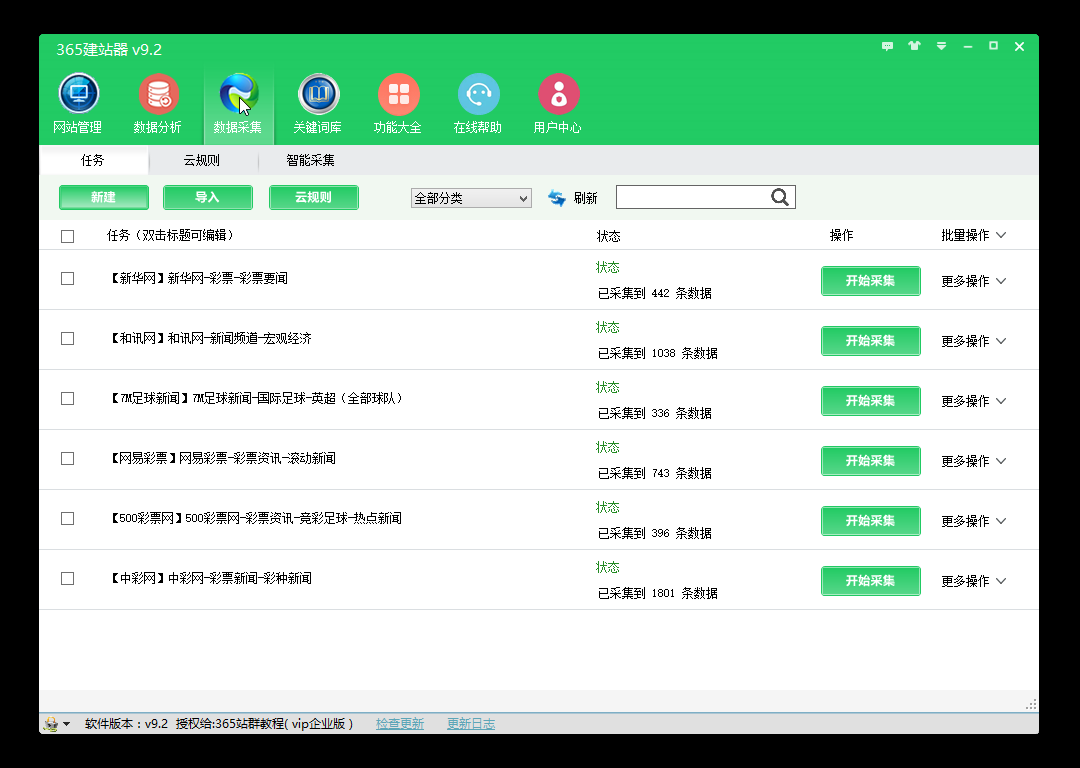The width and height of the screenshot is (1080, 768).
Task: Click the 新建 button
Action: [x=104, y=197]
